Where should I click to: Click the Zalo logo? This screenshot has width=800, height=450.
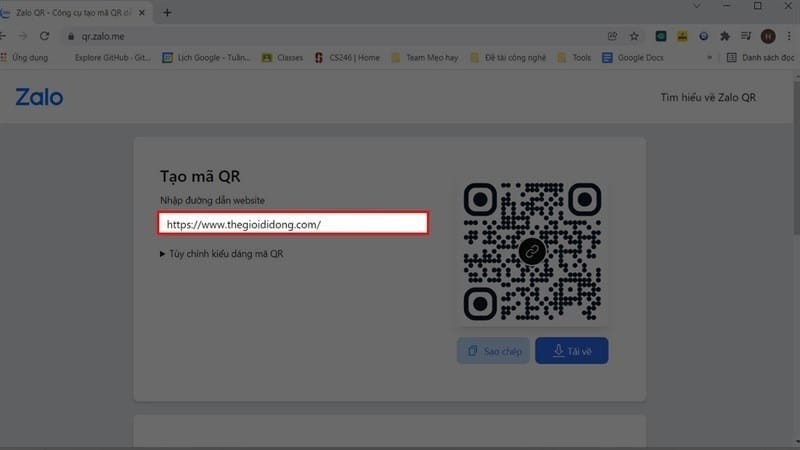pos(39,97)
